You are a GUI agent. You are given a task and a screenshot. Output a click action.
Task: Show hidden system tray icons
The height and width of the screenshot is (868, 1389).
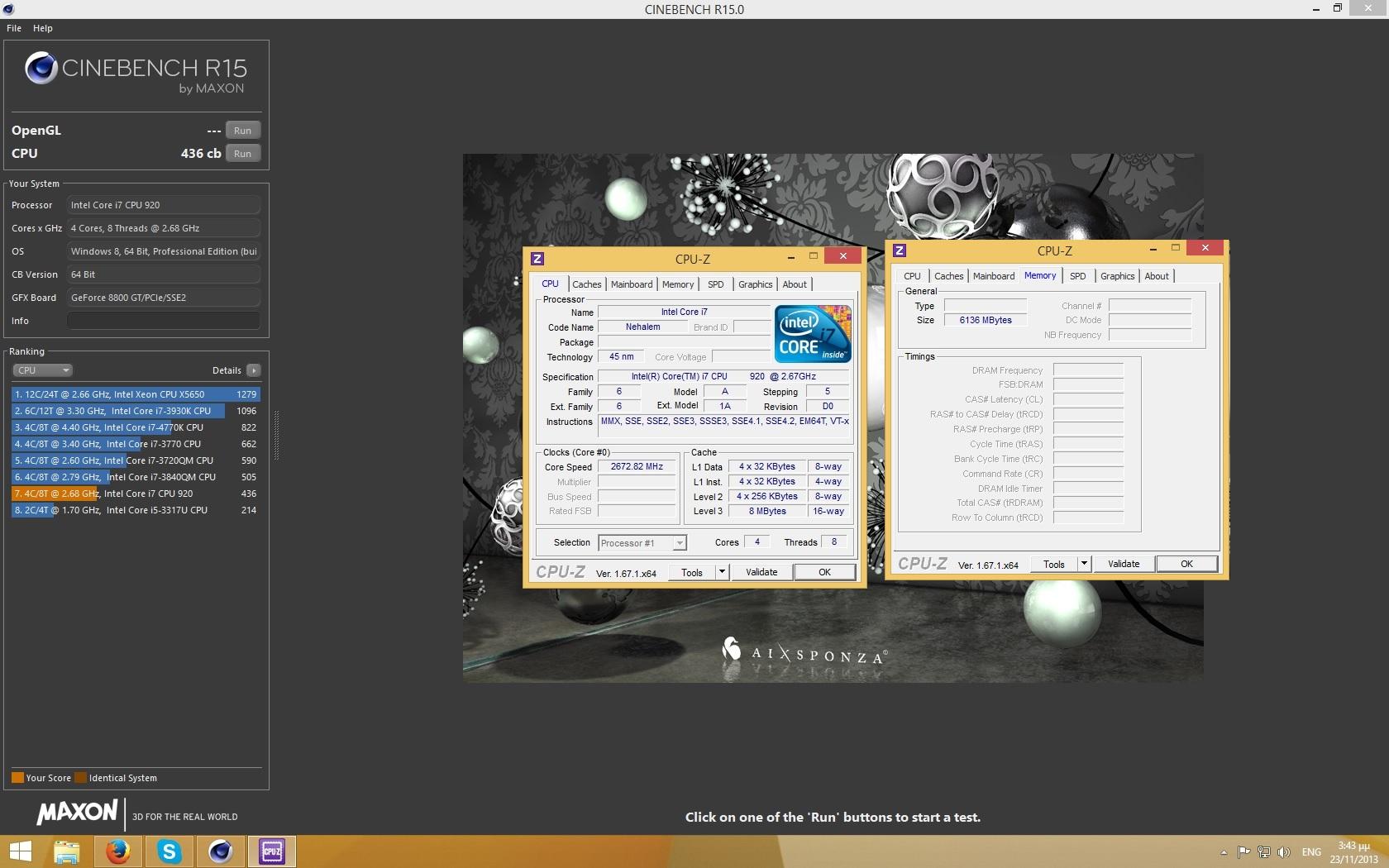(1224, 852)
